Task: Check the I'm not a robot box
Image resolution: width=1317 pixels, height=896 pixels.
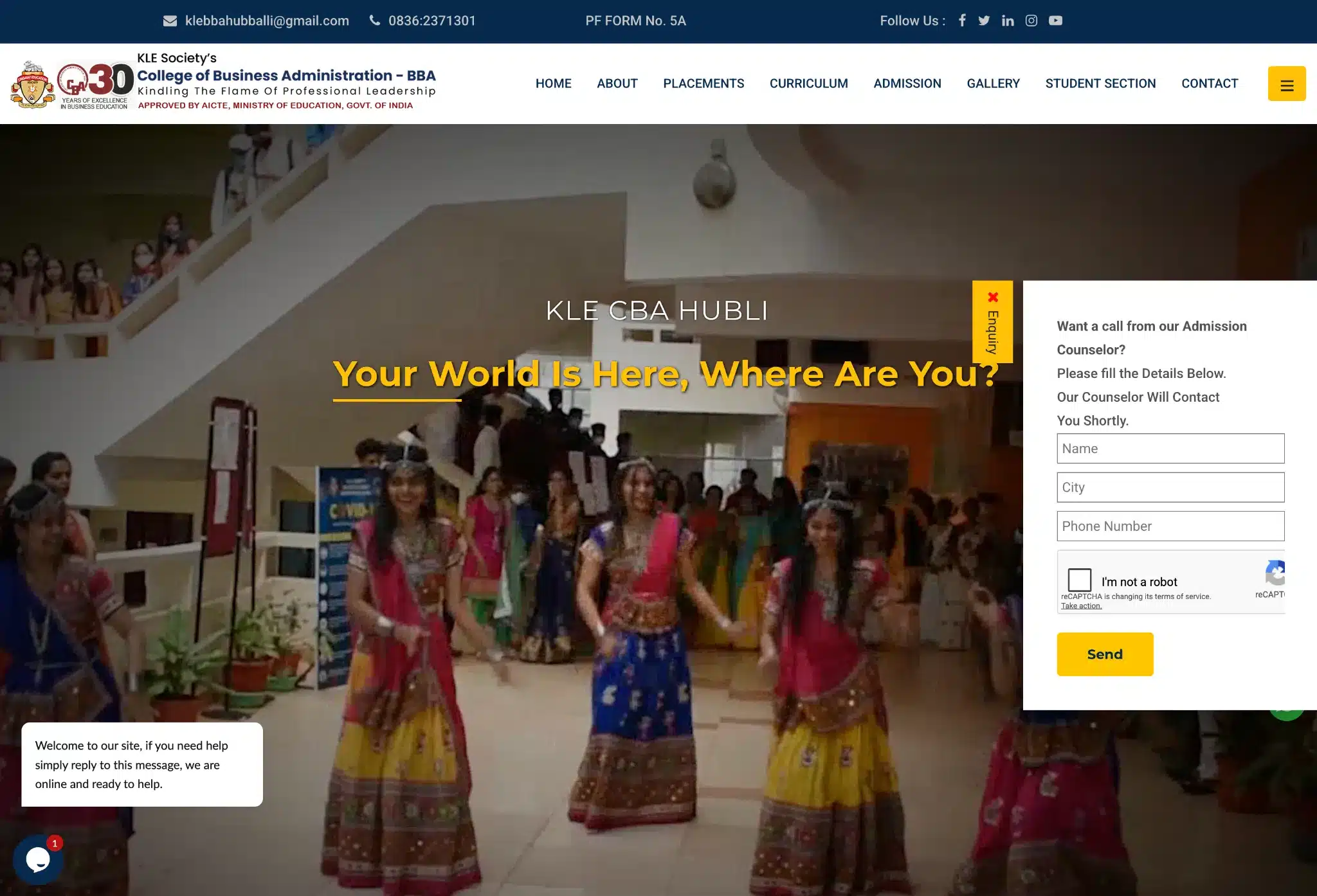Action: click(1080, 580)
